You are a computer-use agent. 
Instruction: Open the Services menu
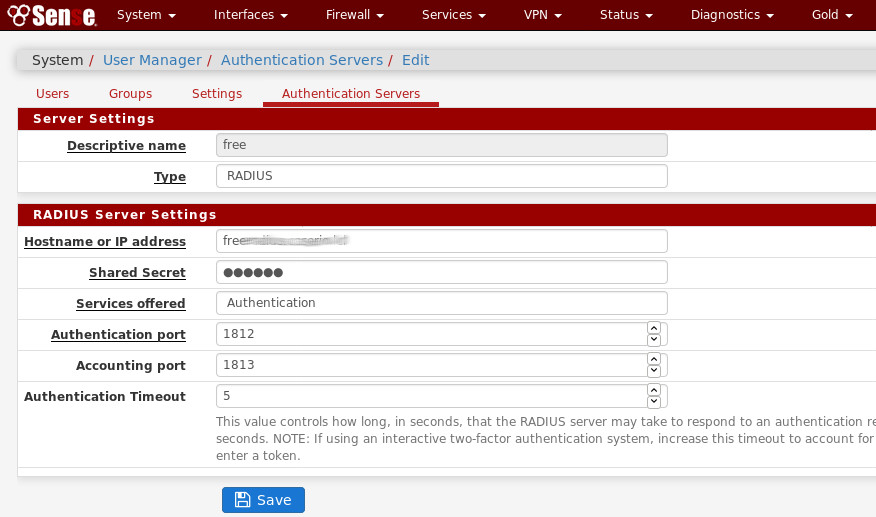[453, 15]
